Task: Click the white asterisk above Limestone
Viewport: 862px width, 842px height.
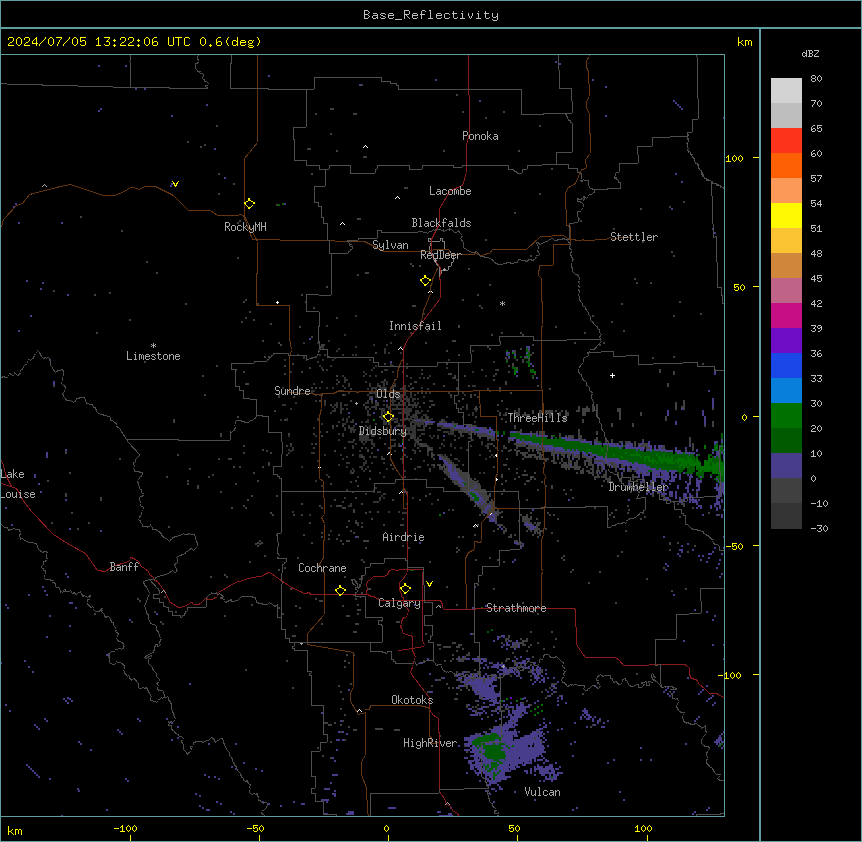Action: (153, 346)
